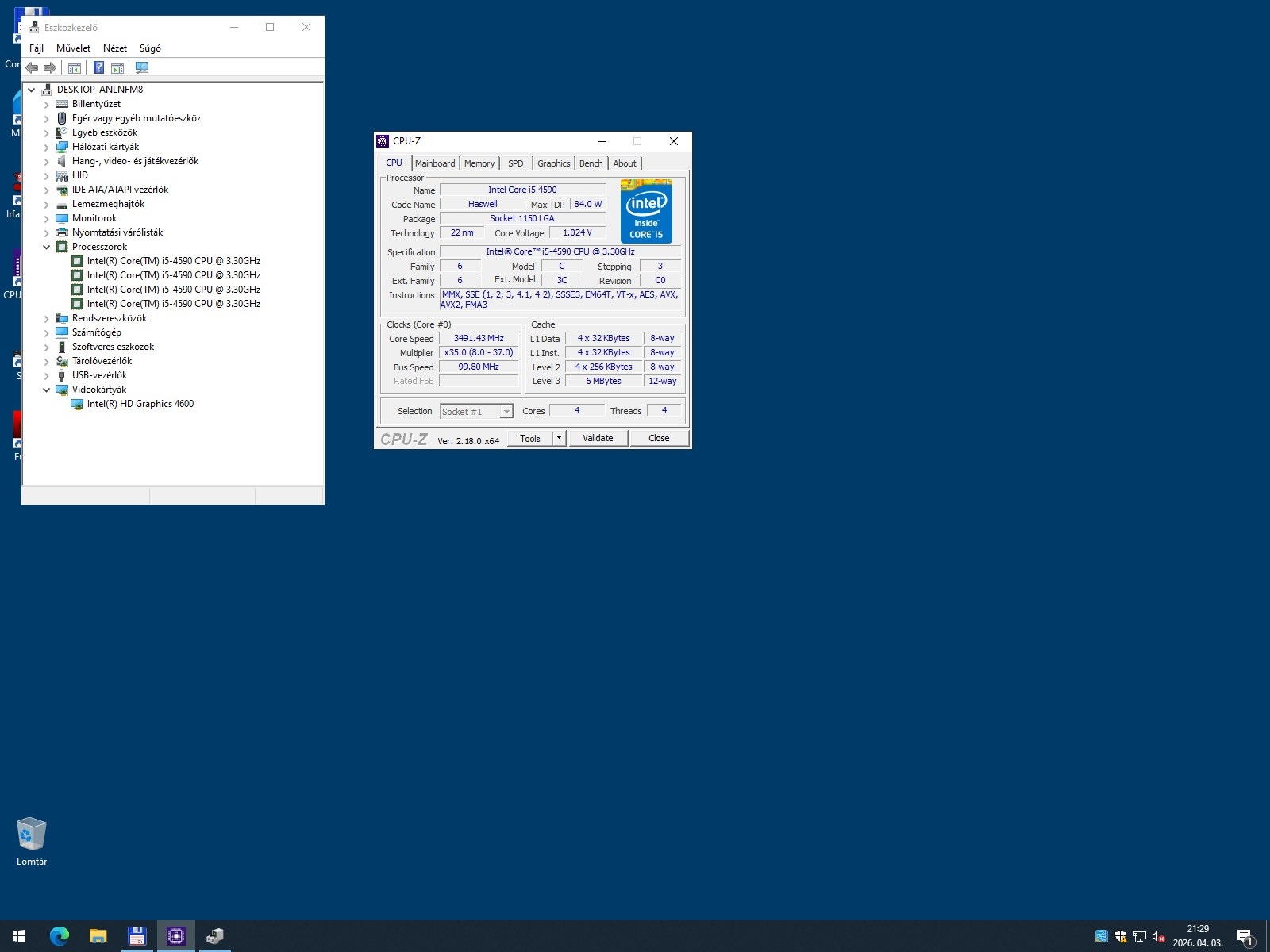This screenshot has height=952, width=1270.
Task: Switch to the SPD tab
Action: coord(516,163)
